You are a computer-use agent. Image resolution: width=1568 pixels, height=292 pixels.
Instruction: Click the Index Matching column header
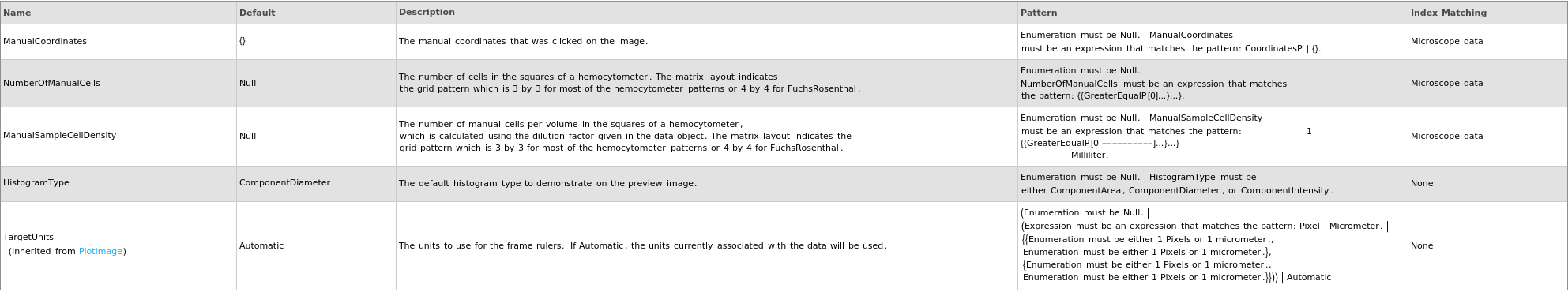click(1448, 13)
